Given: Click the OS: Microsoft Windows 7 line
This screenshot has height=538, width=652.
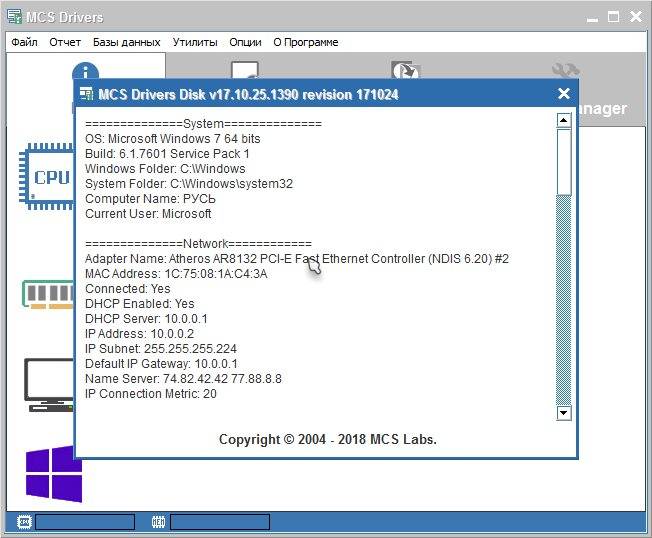Looking at the screenshot, I should (173, 138).
